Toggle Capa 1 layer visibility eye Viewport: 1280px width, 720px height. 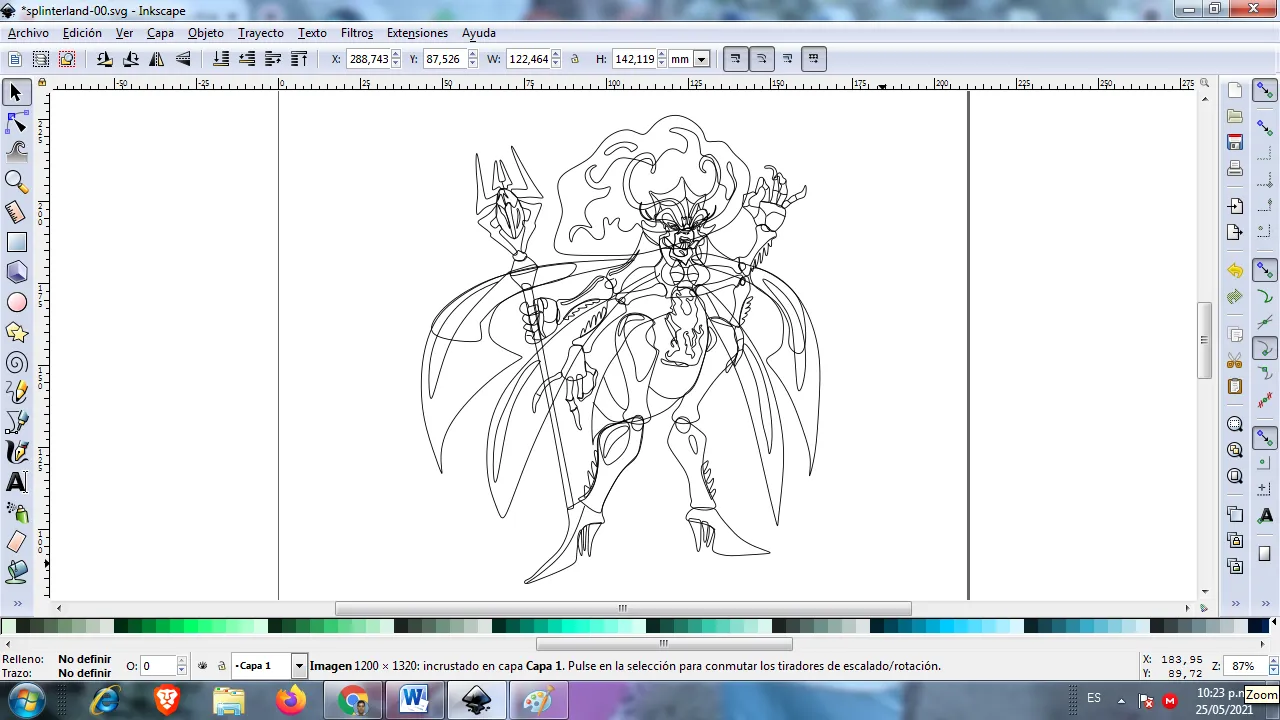pyautogui.click(x=202, y=666)
